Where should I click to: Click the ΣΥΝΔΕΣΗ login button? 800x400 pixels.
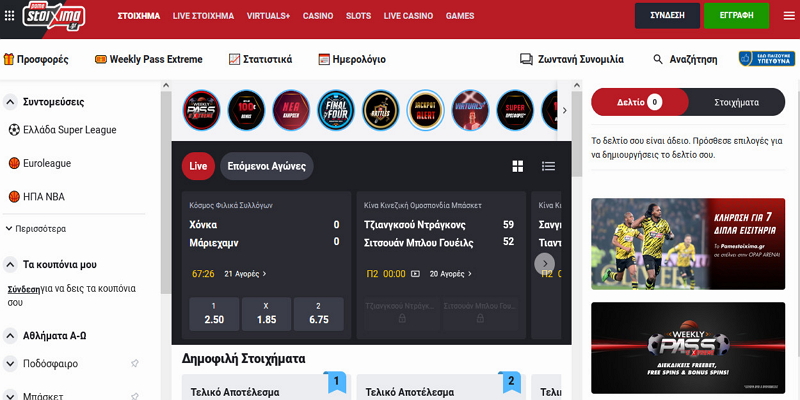667,16
